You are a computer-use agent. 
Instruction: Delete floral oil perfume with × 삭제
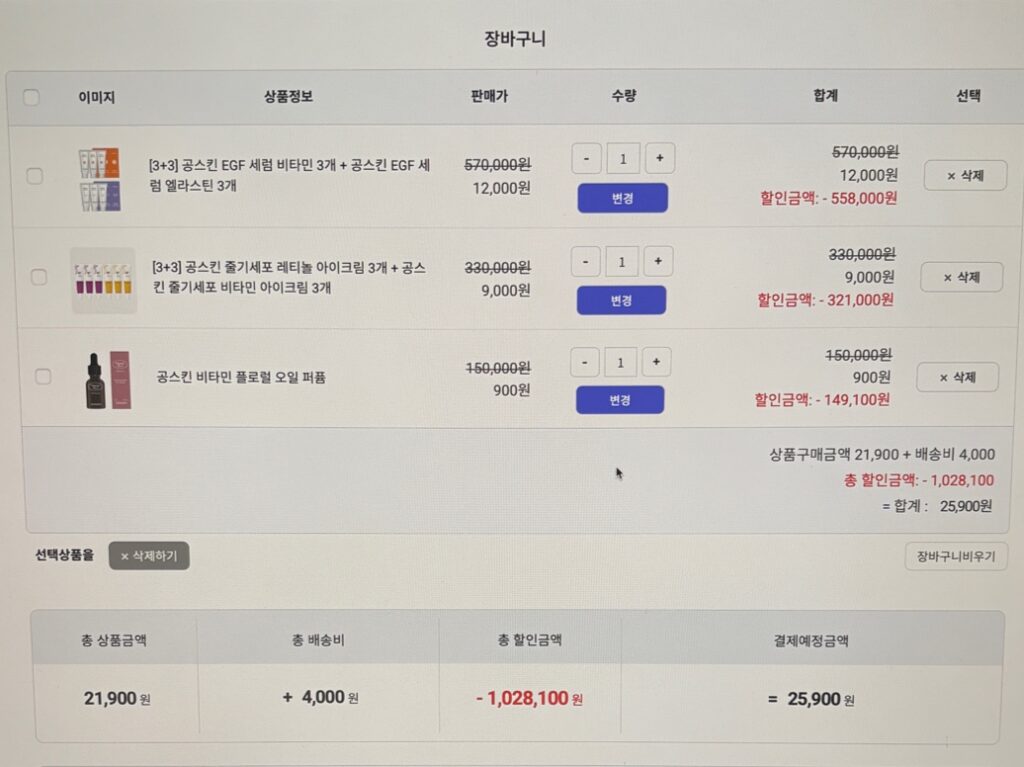[957, 377]
